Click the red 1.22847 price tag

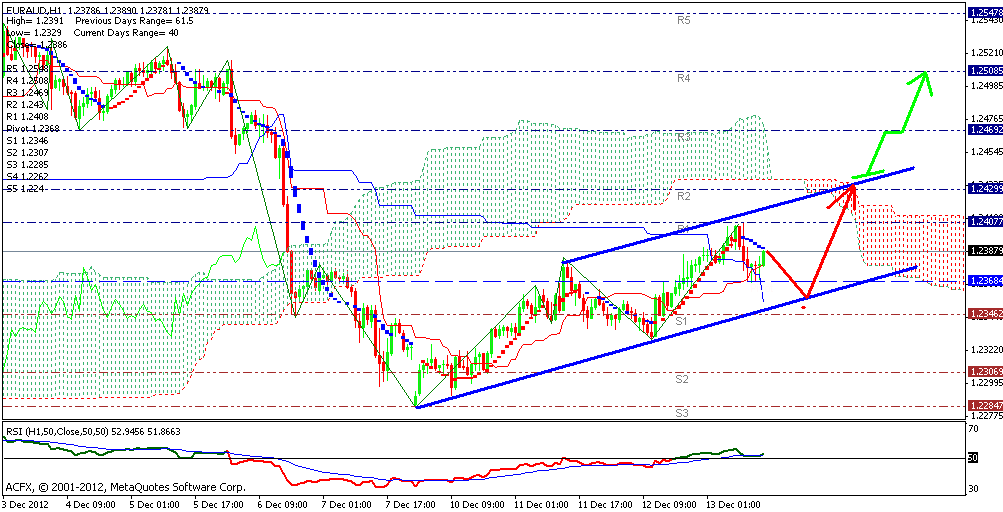[x=984, y=406]
